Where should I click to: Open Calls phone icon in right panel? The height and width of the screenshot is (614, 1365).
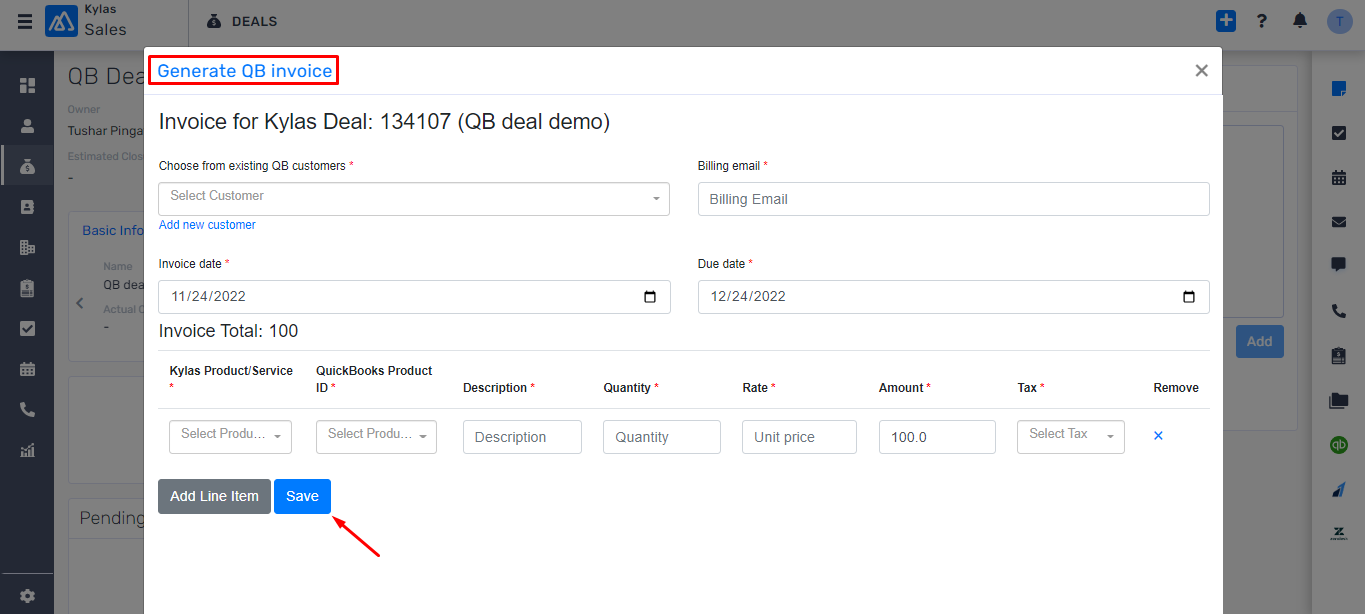click(x=1339, y=311)
